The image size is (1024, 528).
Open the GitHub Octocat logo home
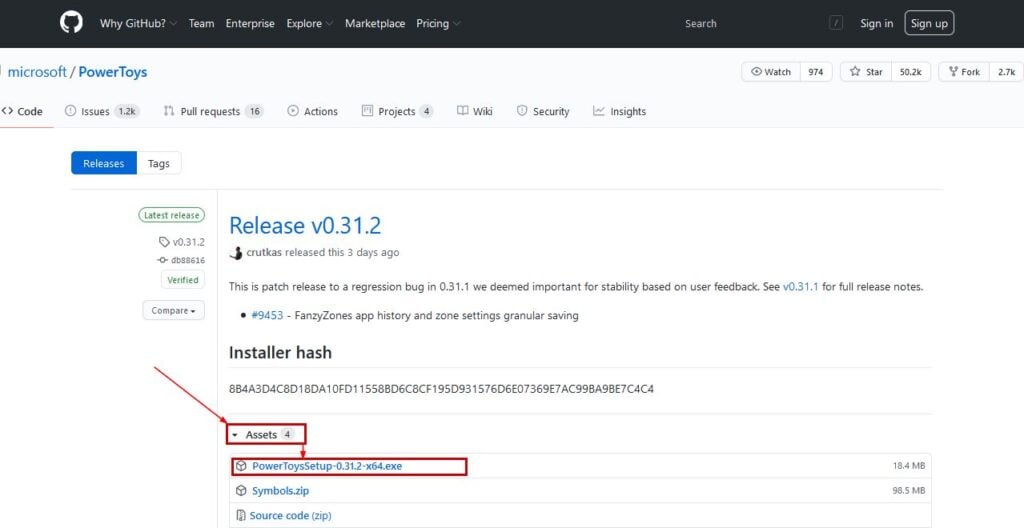click(71, 23)
